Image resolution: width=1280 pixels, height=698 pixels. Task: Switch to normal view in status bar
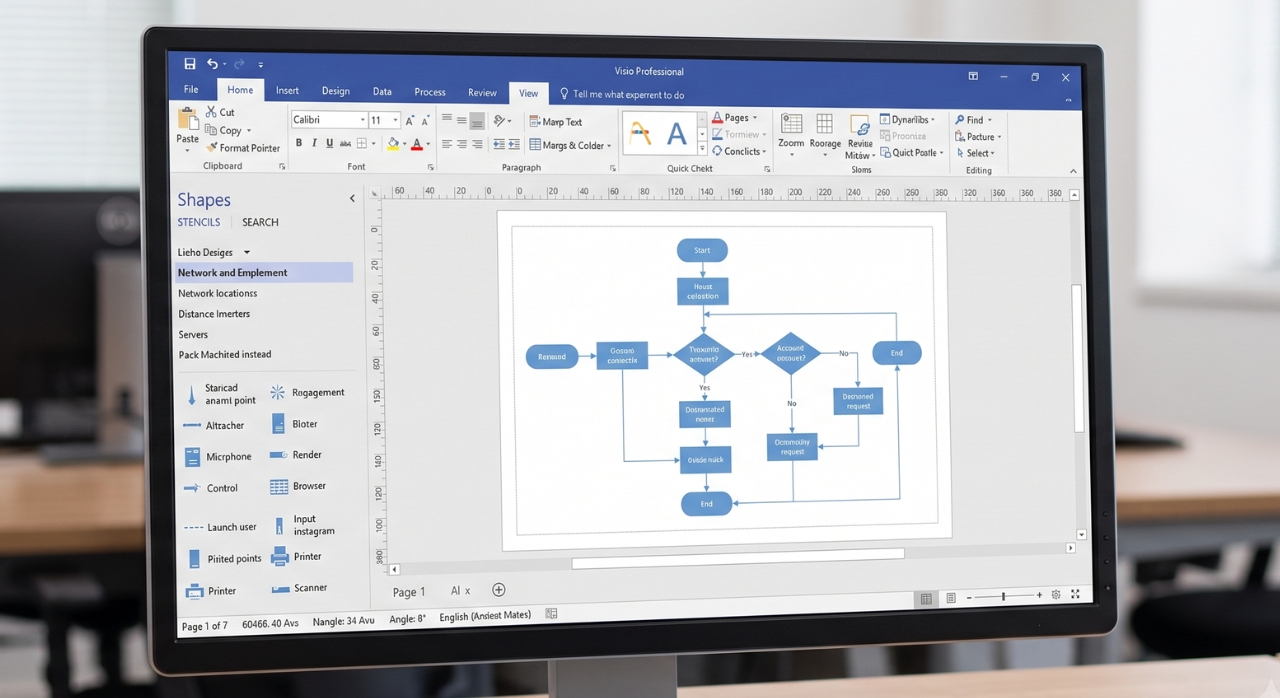926,598
